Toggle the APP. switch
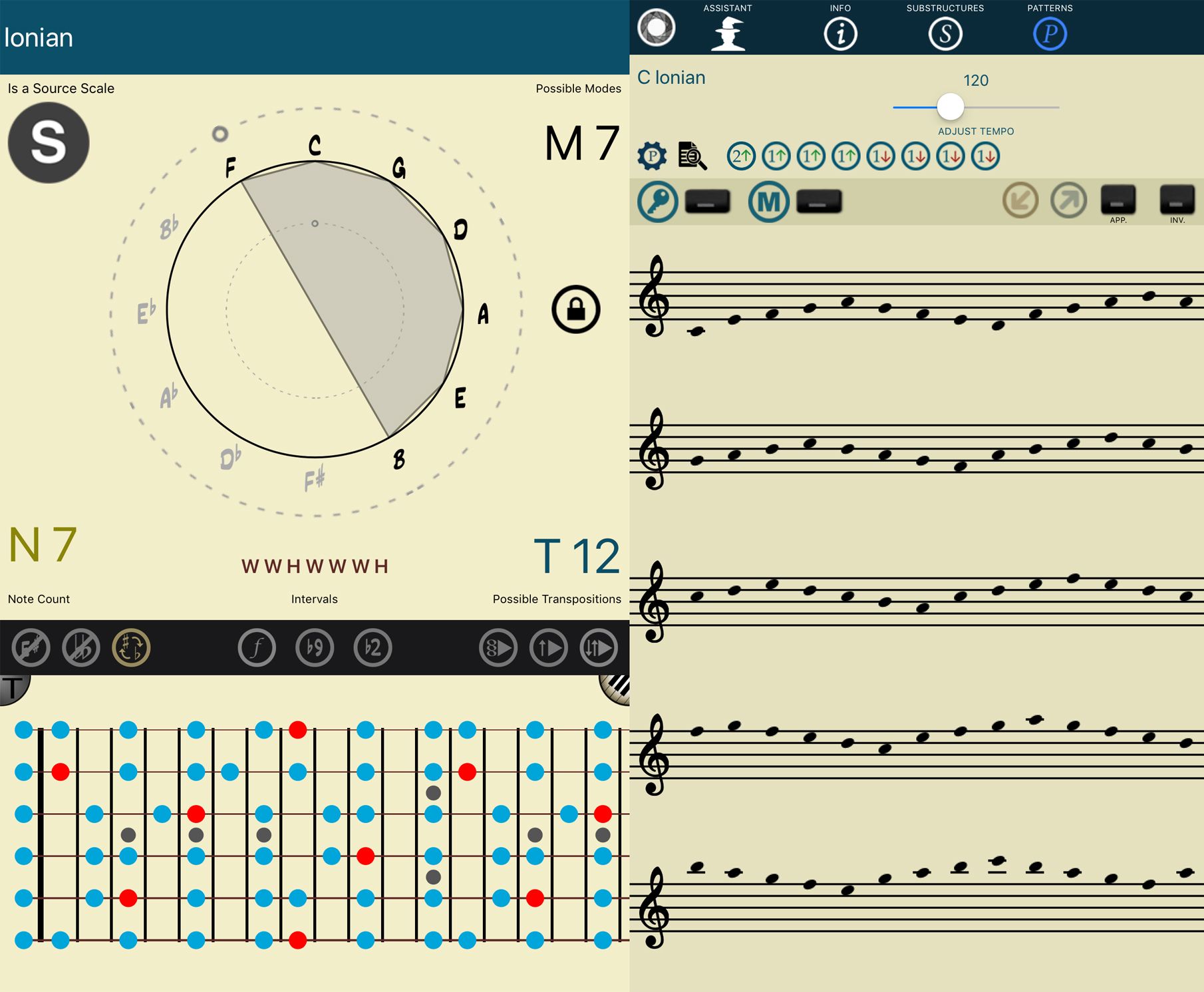The image size is (1204, 992). pos(1118,200)
